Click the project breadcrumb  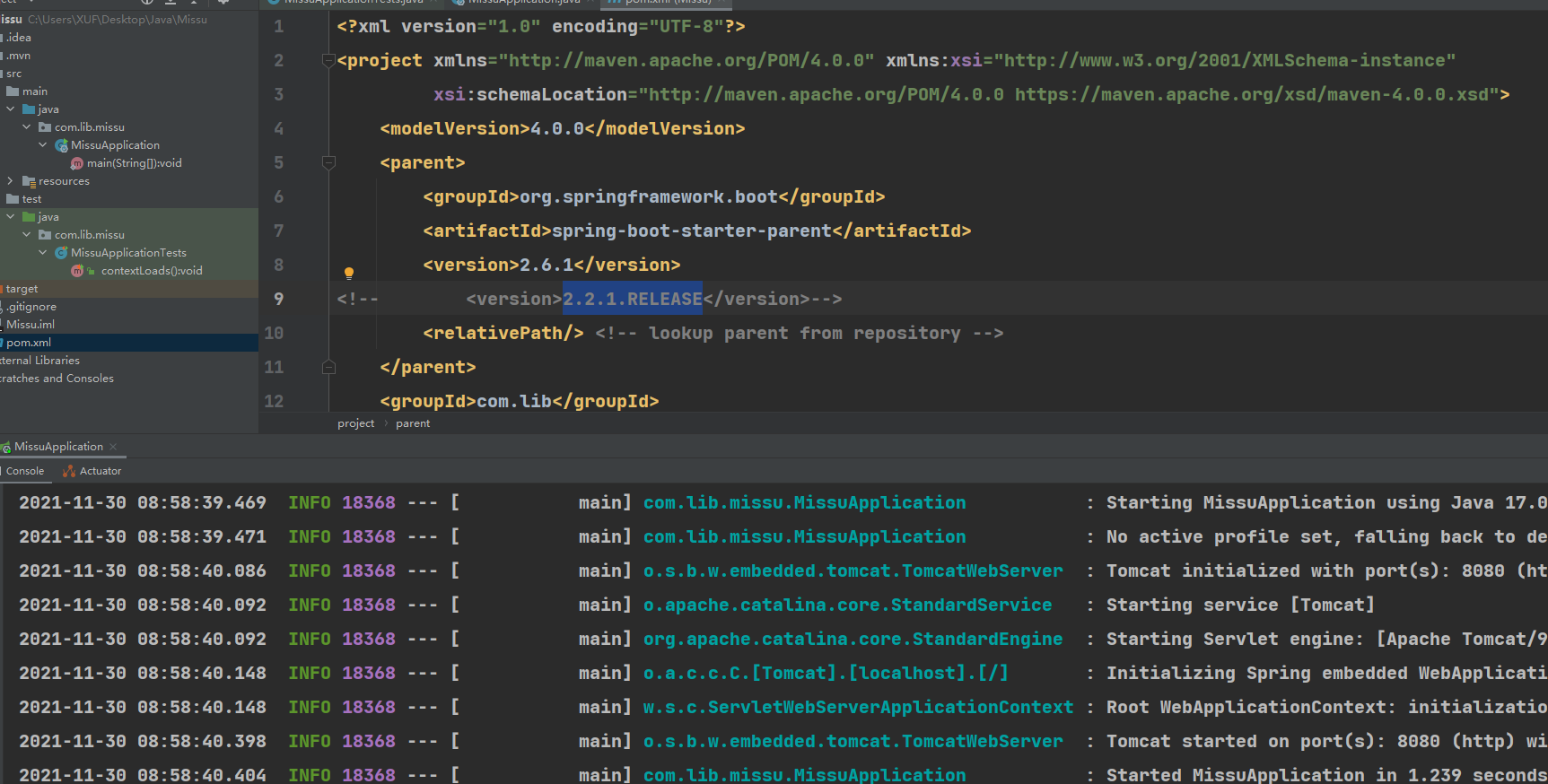point(356,423)
